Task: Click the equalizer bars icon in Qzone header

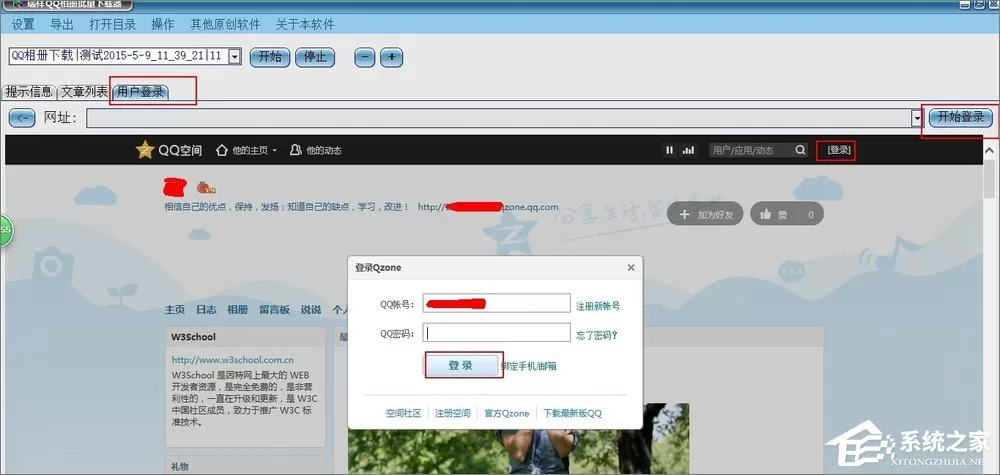Action: click(x=688, y=150)
